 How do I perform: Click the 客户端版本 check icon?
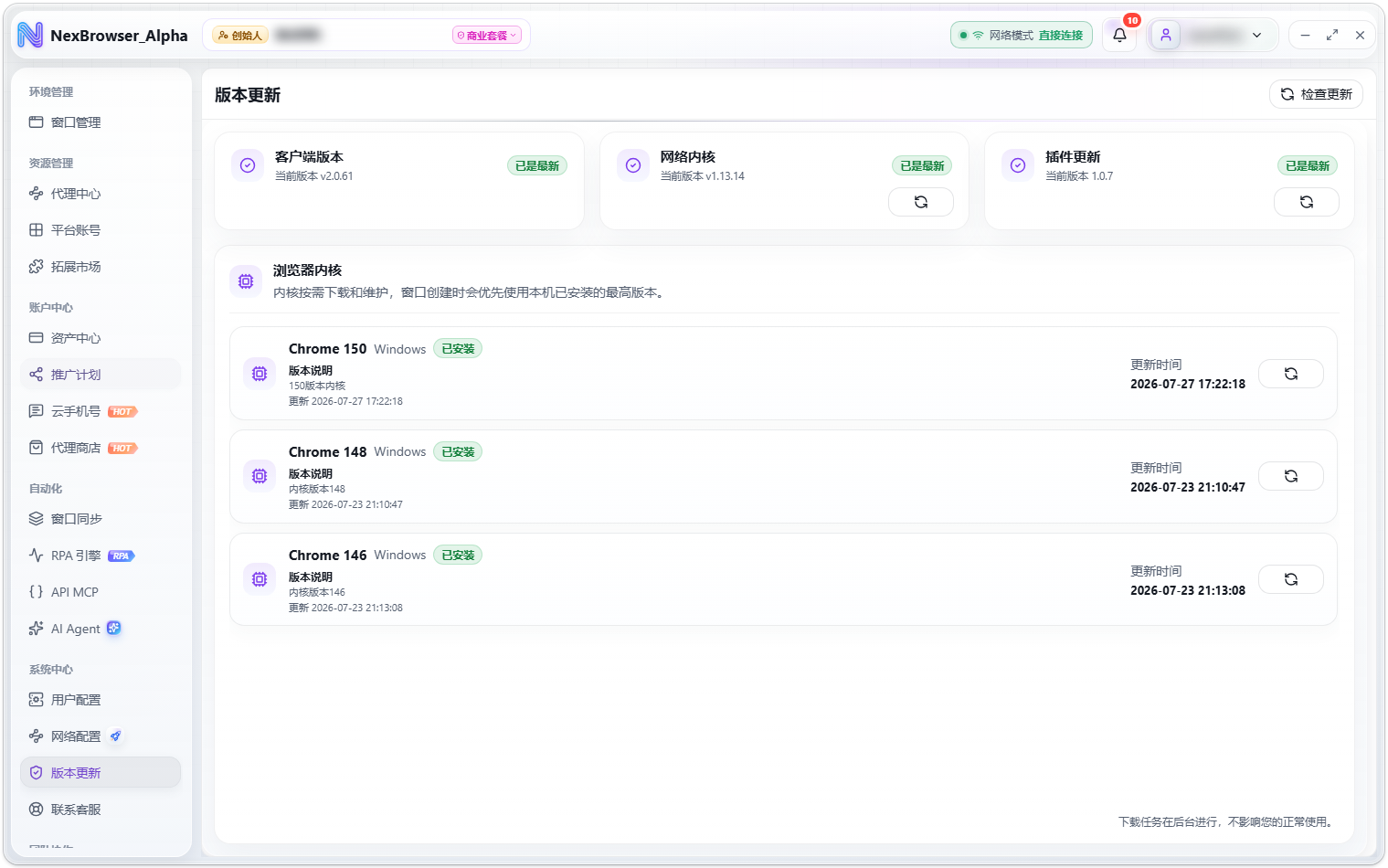(248, 165)
